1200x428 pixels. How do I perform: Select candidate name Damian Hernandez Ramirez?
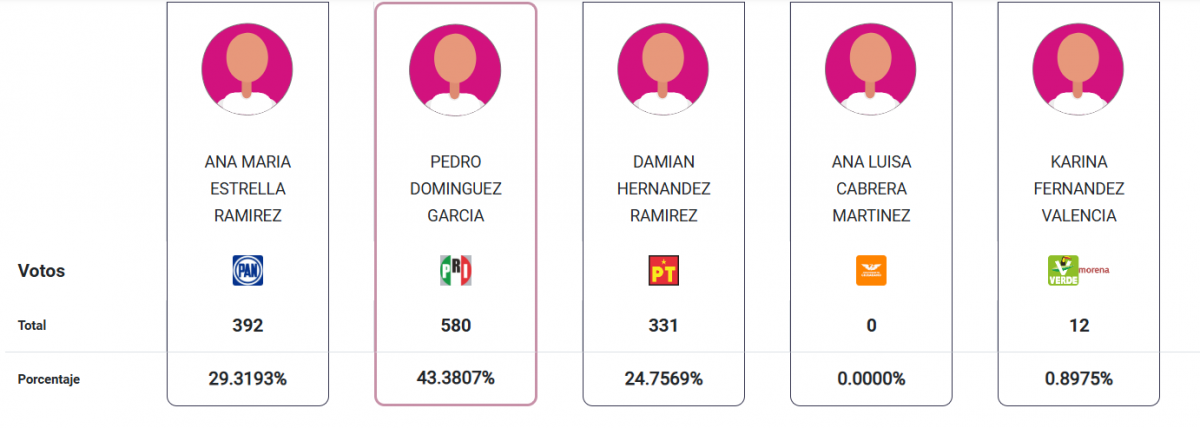pyautogui.click(x=663, y=188)
